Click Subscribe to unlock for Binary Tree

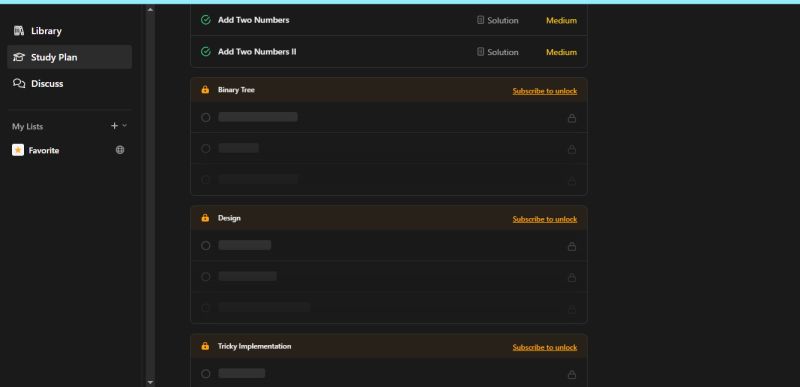[x=544, y=91]
